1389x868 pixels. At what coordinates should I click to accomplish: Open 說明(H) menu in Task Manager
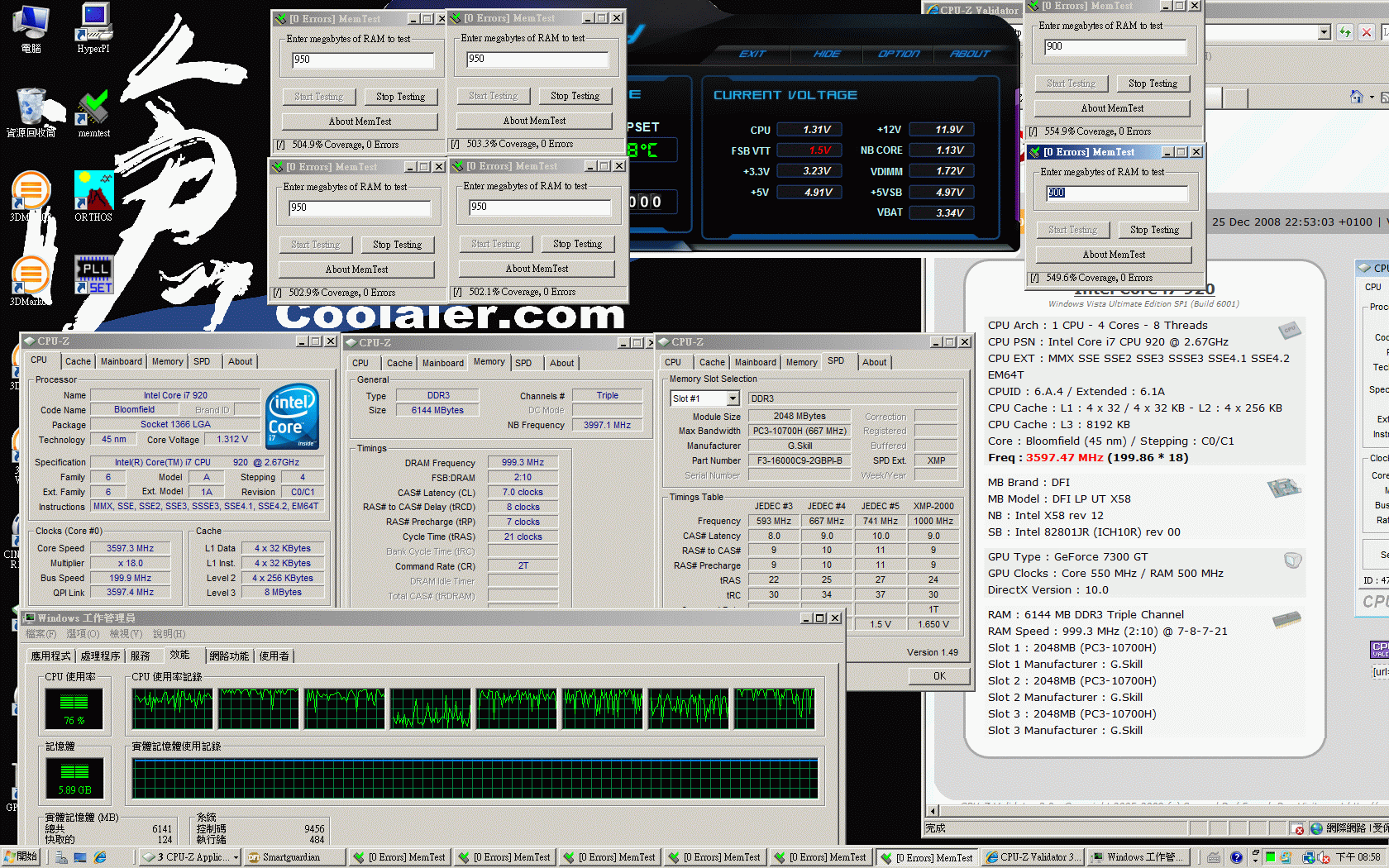169,634
